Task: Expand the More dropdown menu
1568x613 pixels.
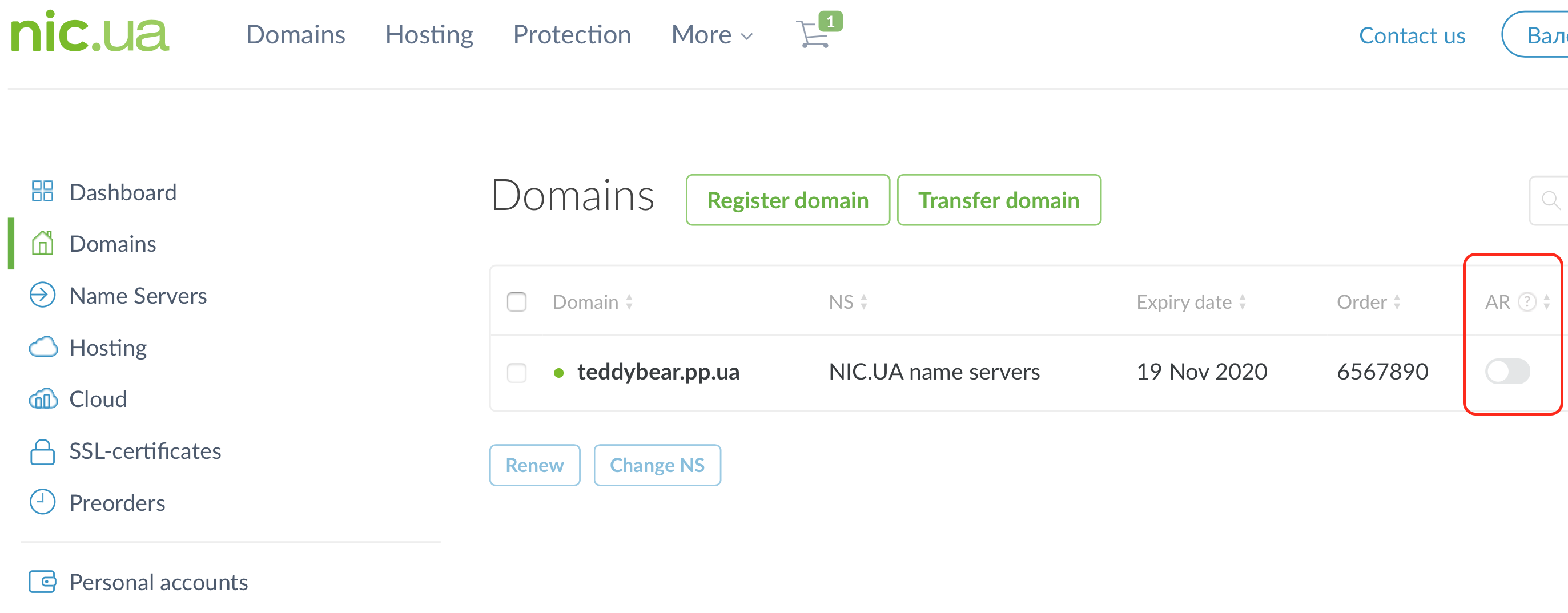Action: click(711, 35)
